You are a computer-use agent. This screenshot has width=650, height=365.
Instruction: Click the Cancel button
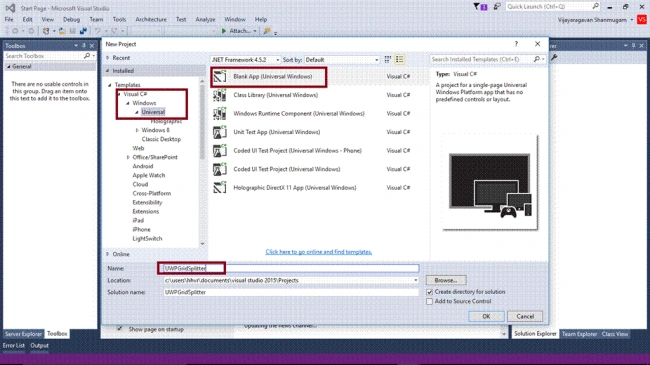[525, 316]
